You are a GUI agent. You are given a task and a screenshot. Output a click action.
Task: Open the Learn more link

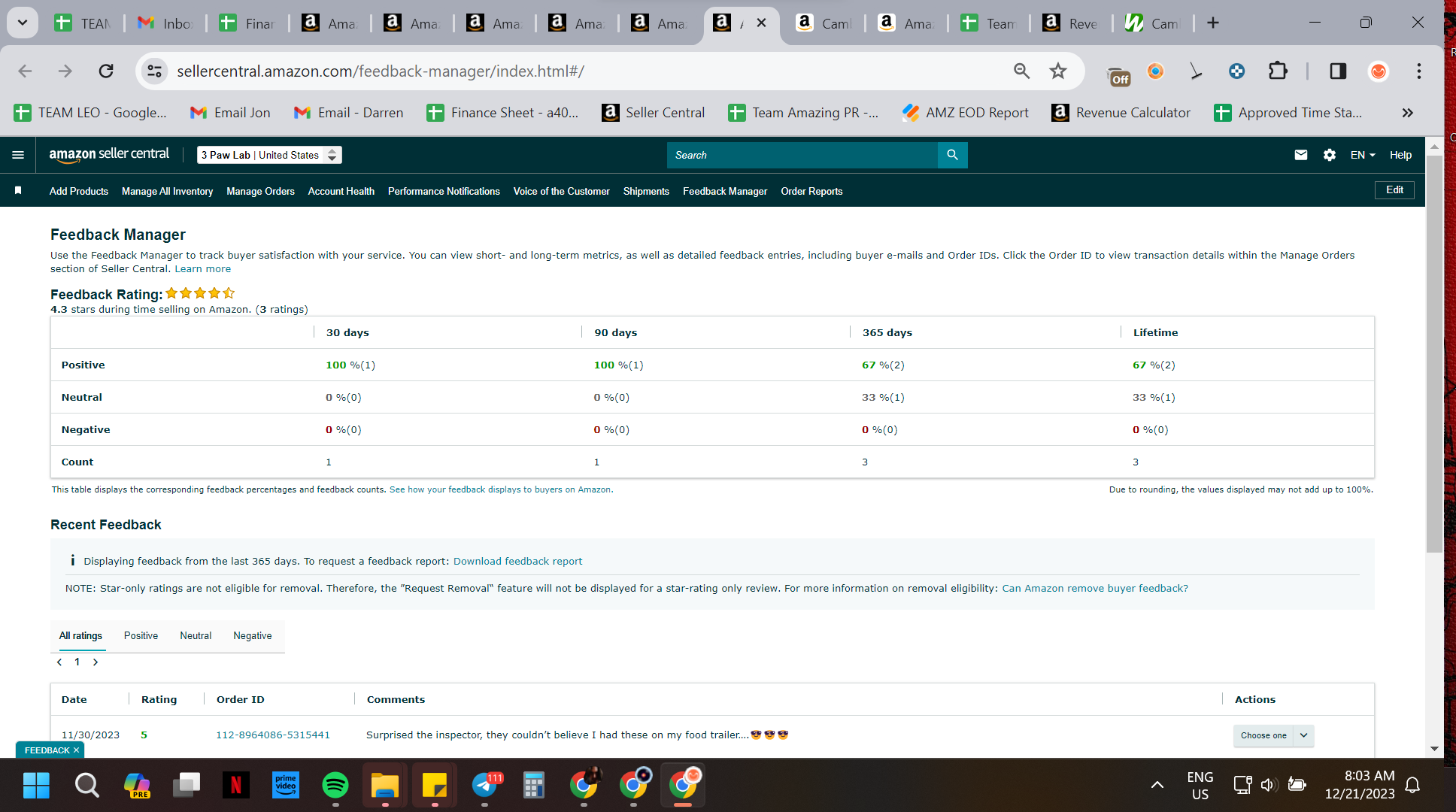tap(203, 269)
